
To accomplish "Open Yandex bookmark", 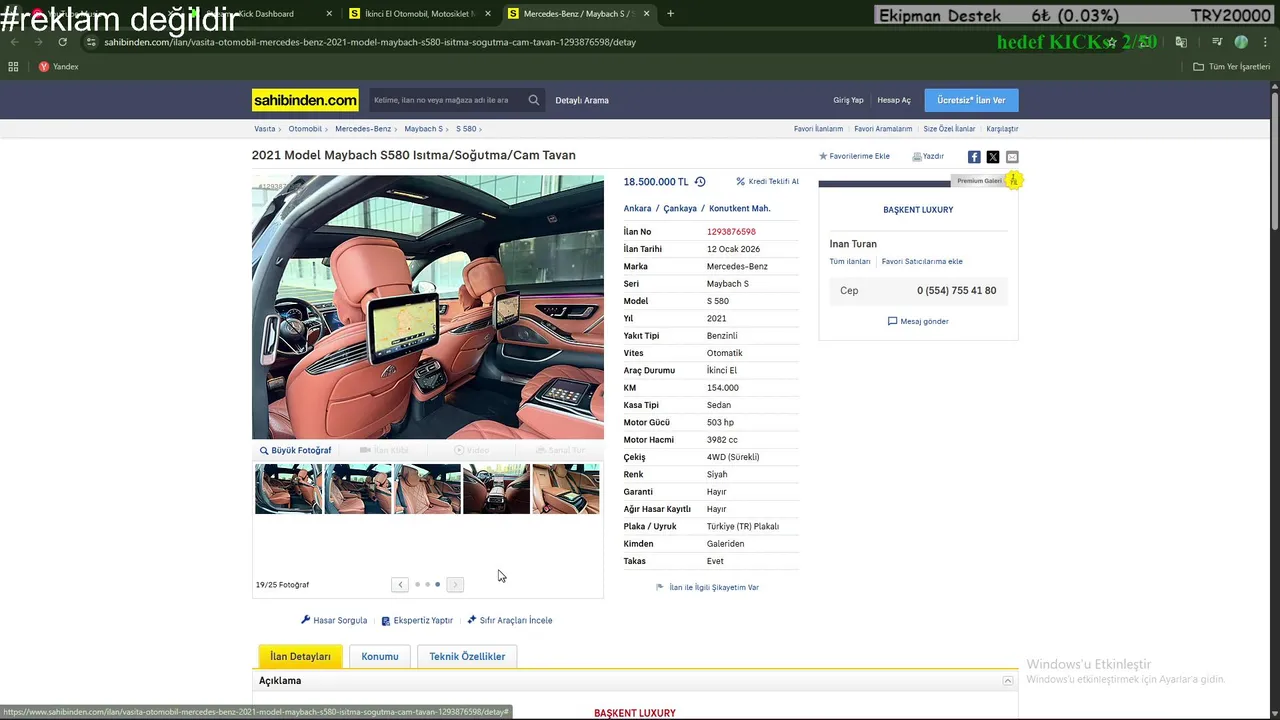I will click(x=58, y=67).
